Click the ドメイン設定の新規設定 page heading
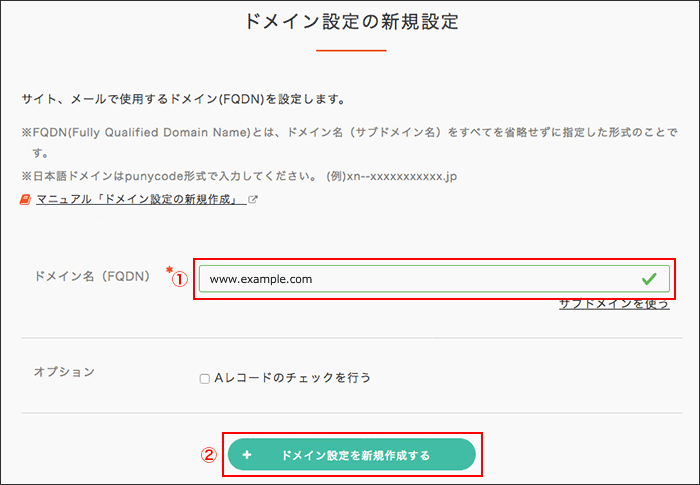 (350, 21)
